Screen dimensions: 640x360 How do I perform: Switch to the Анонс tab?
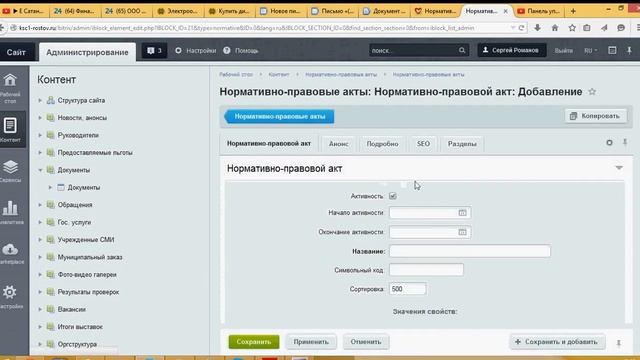(338, 144)
